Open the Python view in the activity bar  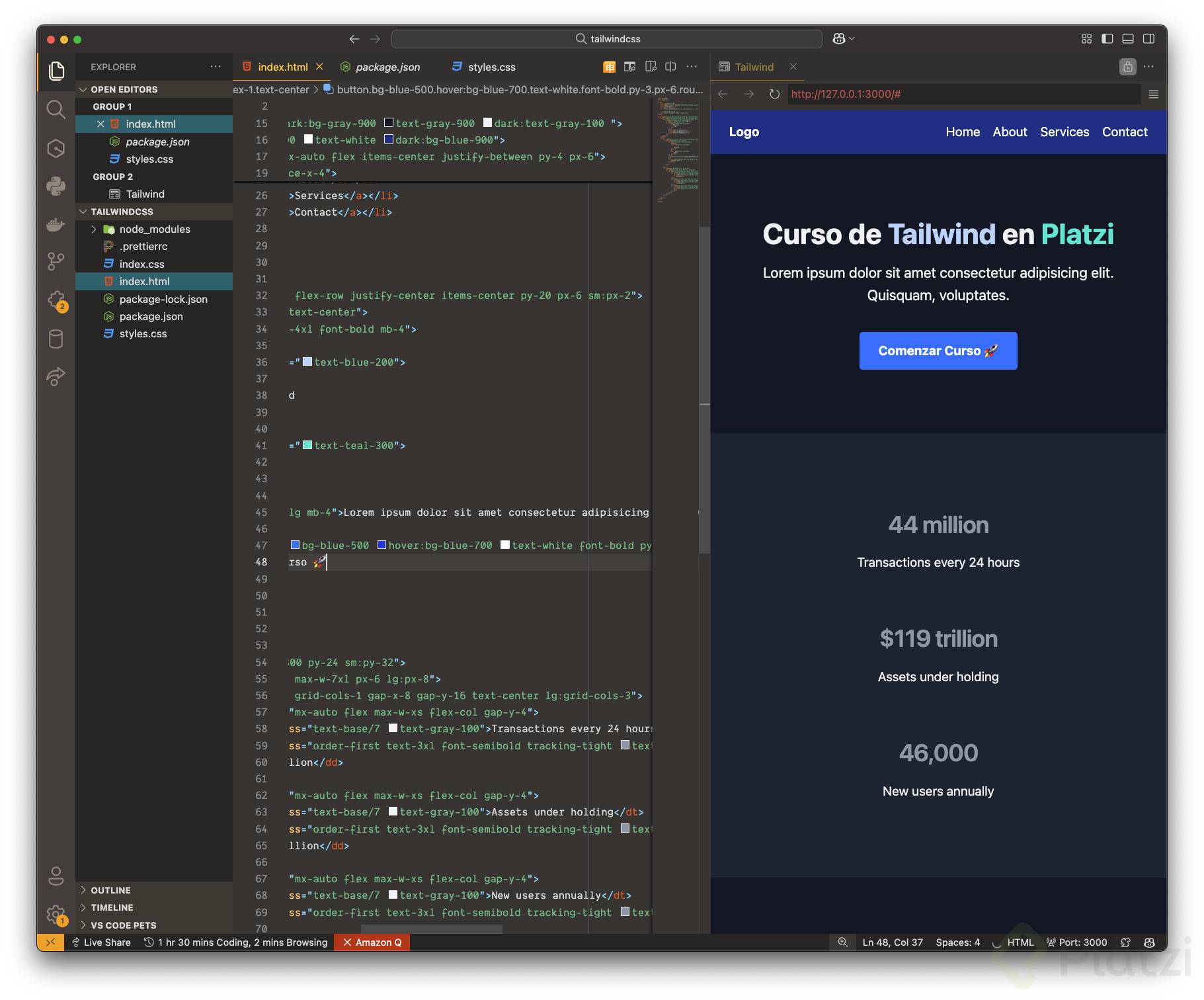[x=56, y=186]
